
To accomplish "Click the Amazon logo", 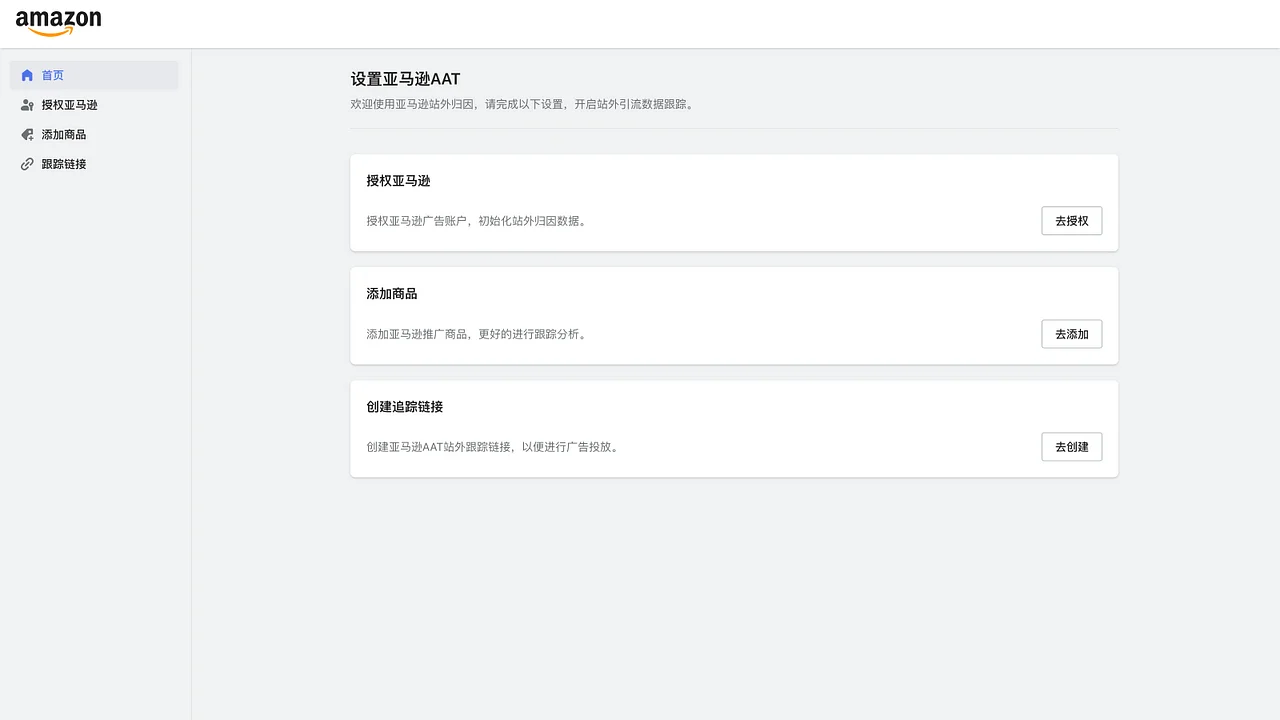I will [x=58, y=23].
